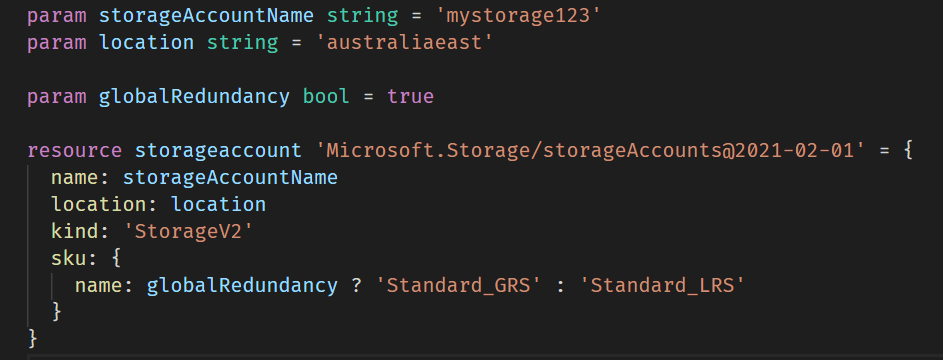Place cursor on globalRedundancy param name
The image size is (943, 360).
tap(194, 96)
